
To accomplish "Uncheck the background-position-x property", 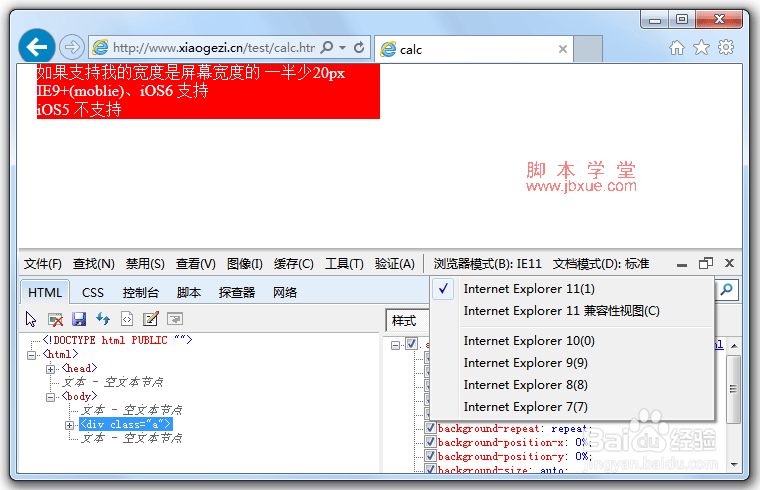I will coord(430,442).
